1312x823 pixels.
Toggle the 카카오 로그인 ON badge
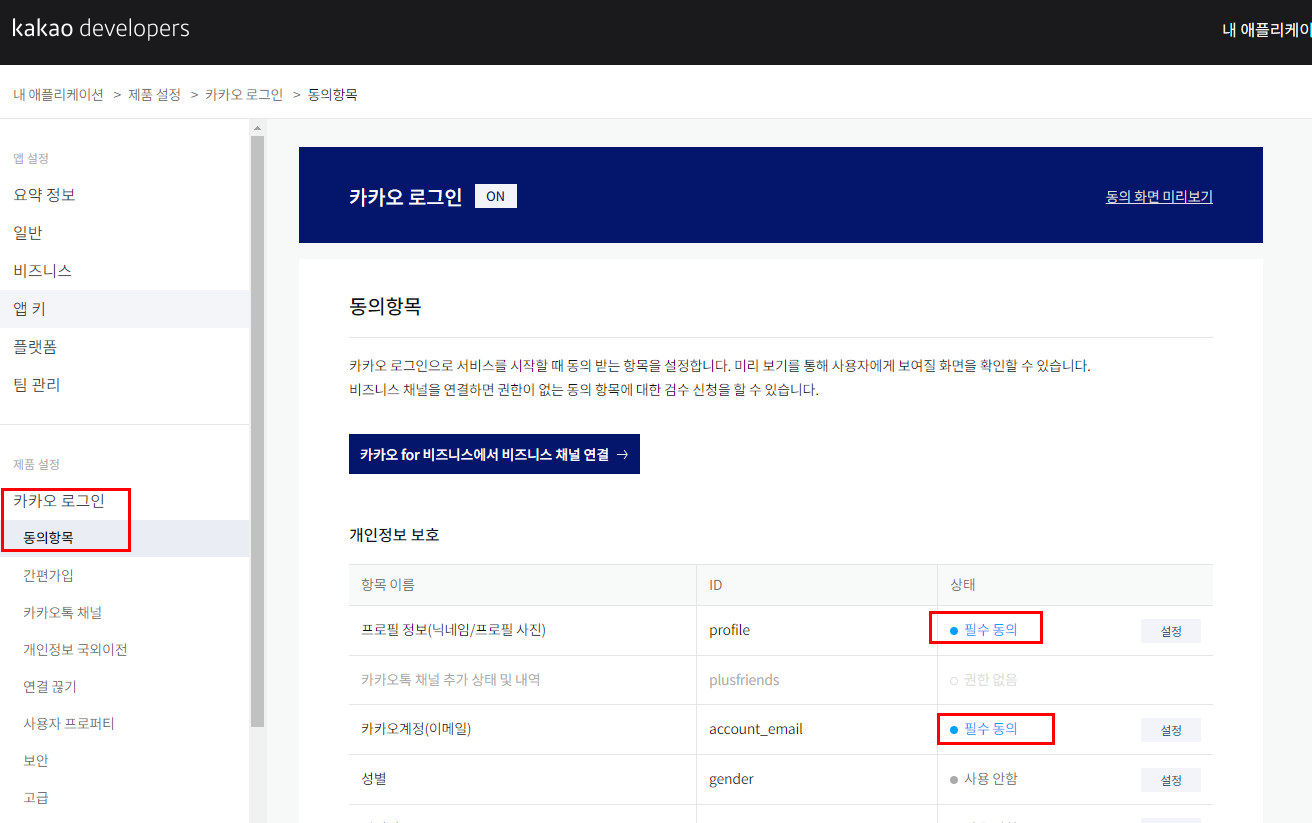click(496, 196)
